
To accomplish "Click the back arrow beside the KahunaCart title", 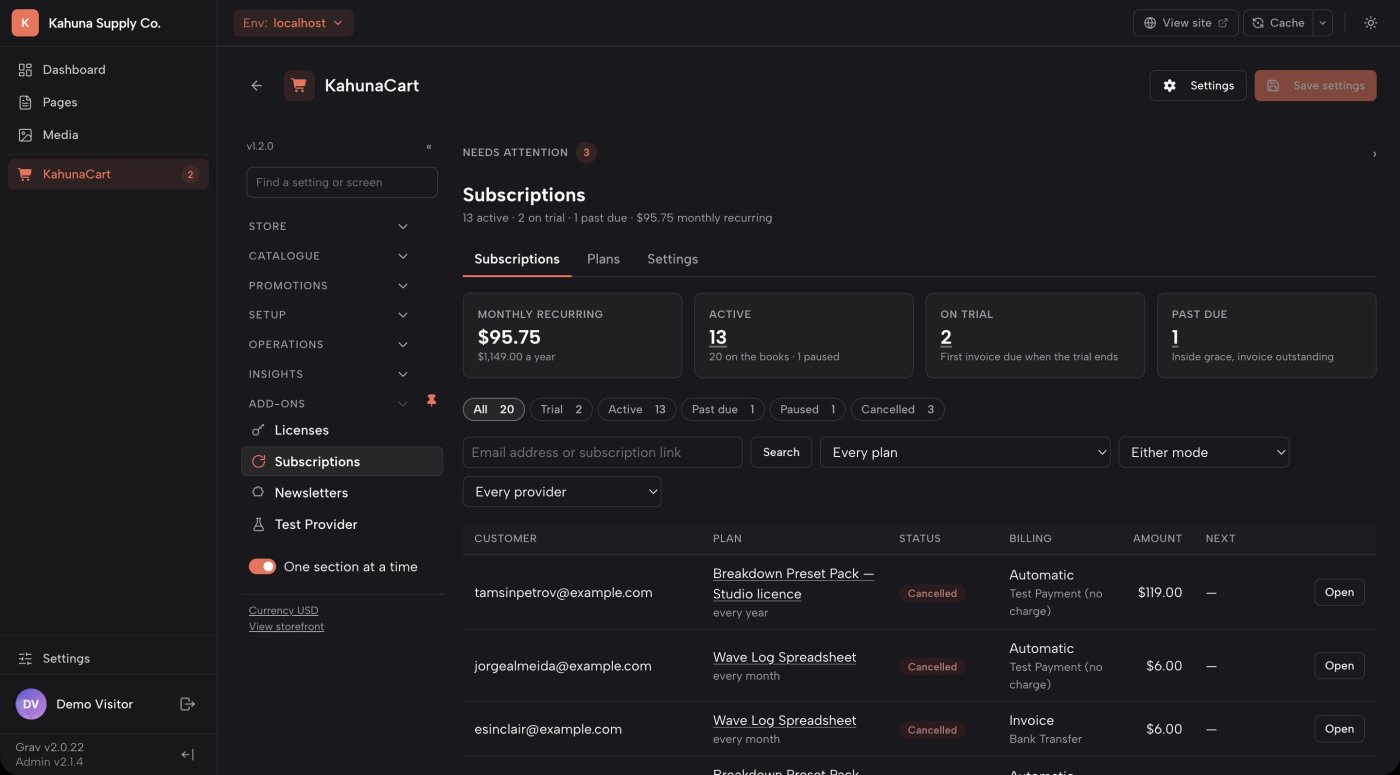I will point(257,86).
